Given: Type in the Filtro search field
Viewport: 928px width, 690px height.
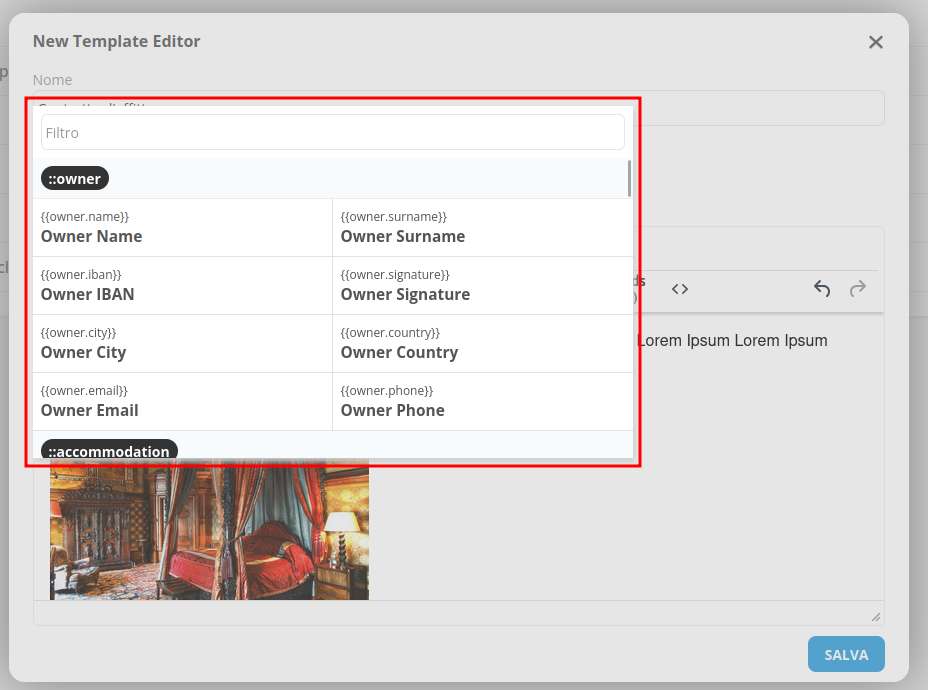Looking at the screenshot, I should tap(332, 133).
